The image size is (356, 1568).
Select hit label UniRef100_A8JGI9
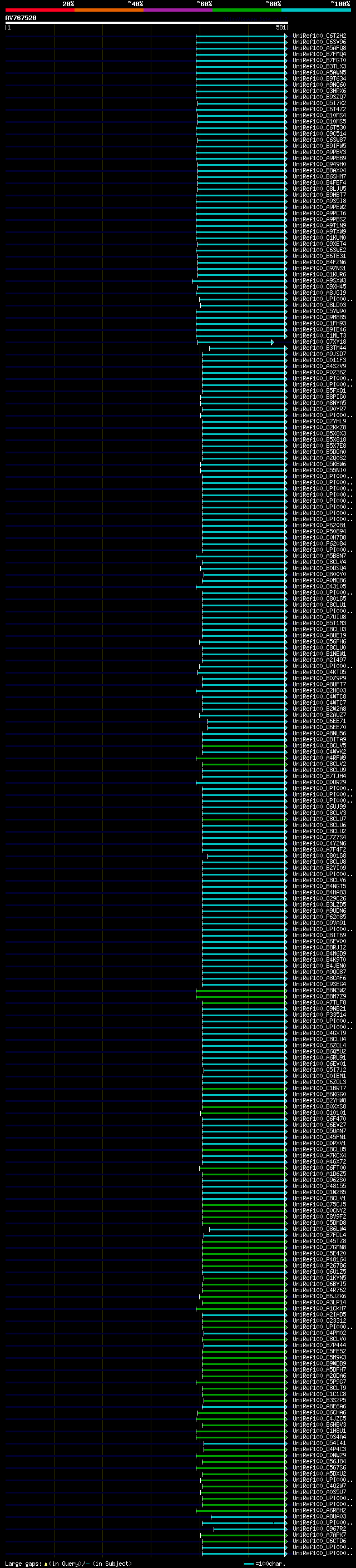(x=319, y=293)
